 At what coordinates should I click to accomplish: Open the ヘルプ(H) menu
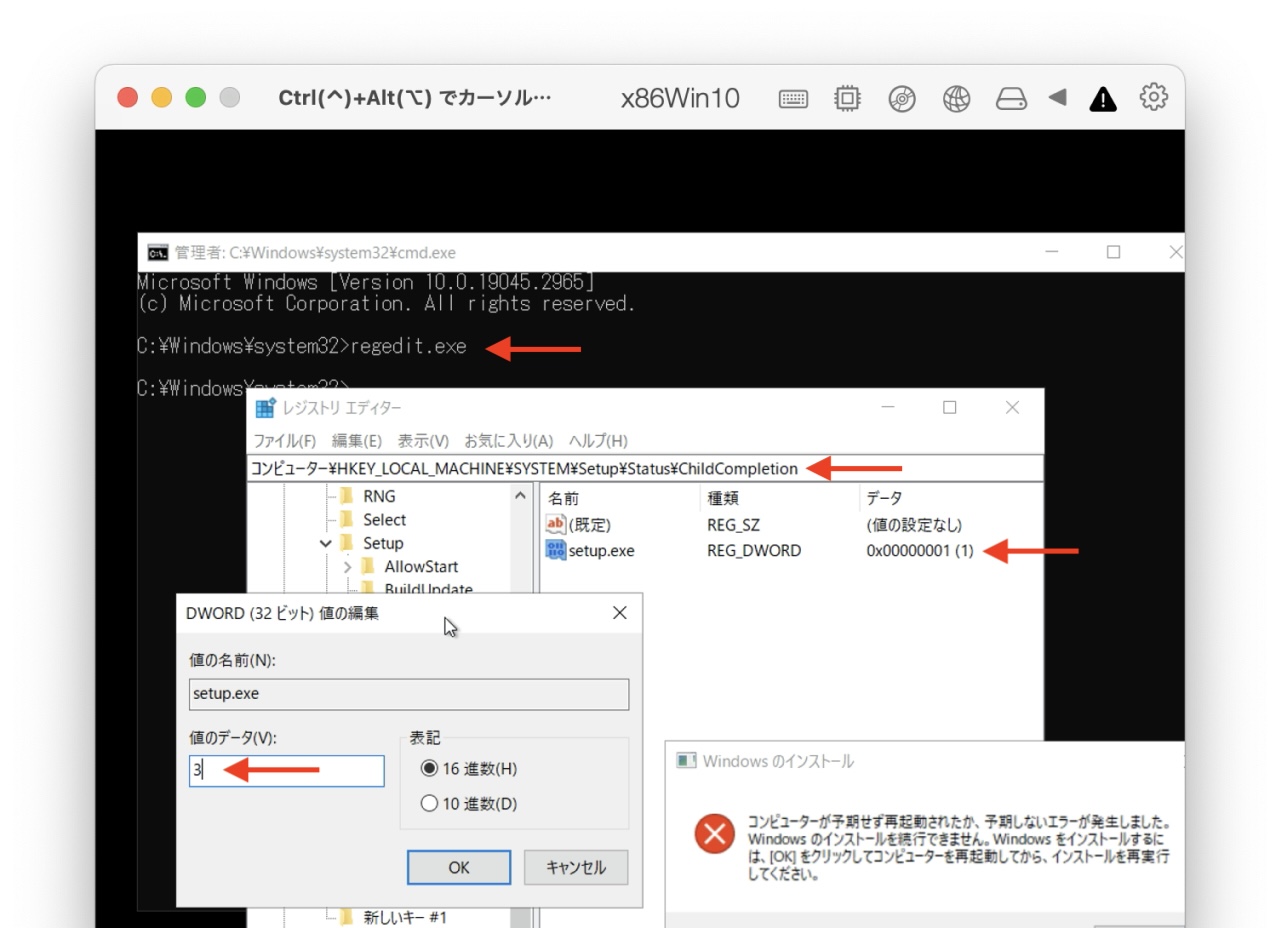[x=598, y=441]
